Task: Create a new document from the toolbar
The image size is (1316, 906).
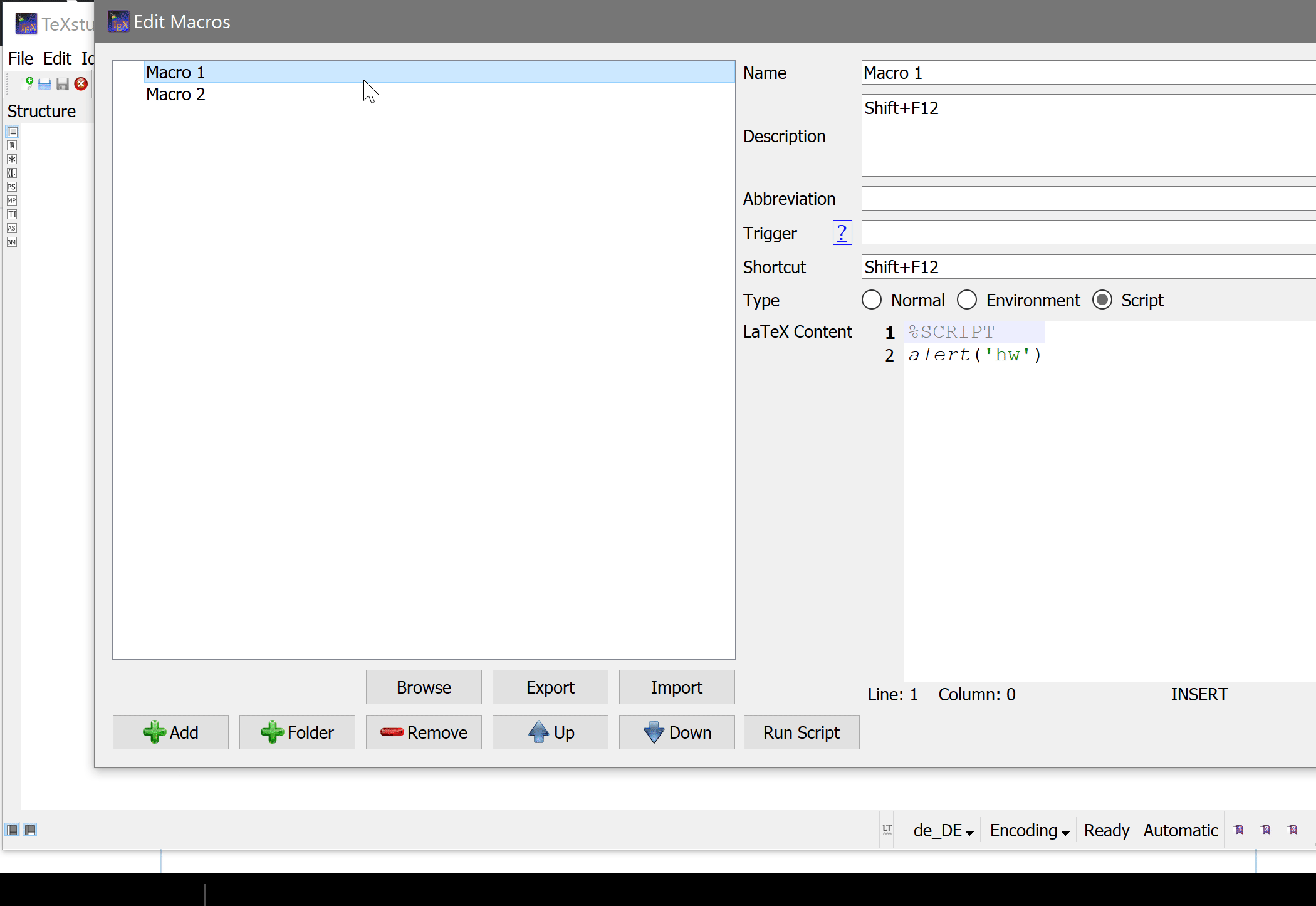Action: (26, 83)
